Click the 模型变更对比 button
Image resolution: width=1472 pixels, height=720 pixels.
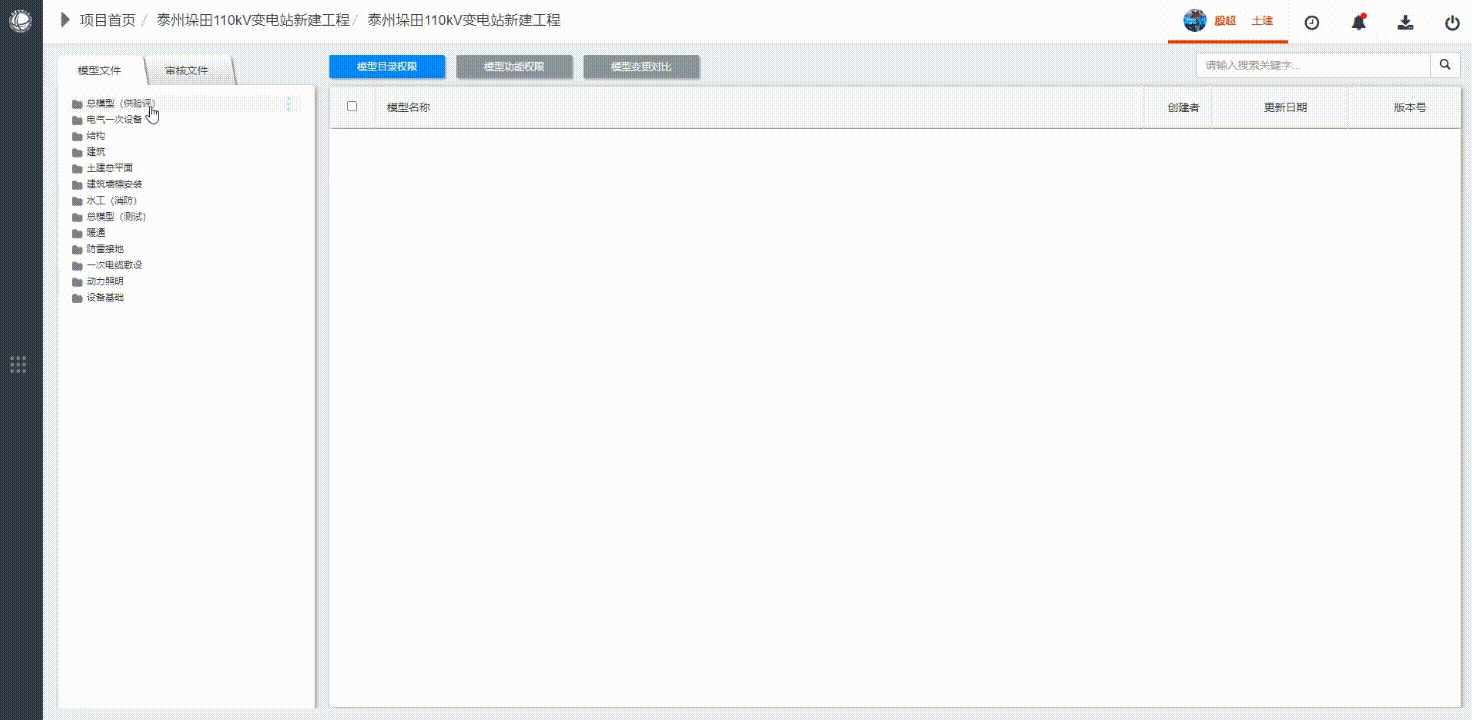(641, 67)
